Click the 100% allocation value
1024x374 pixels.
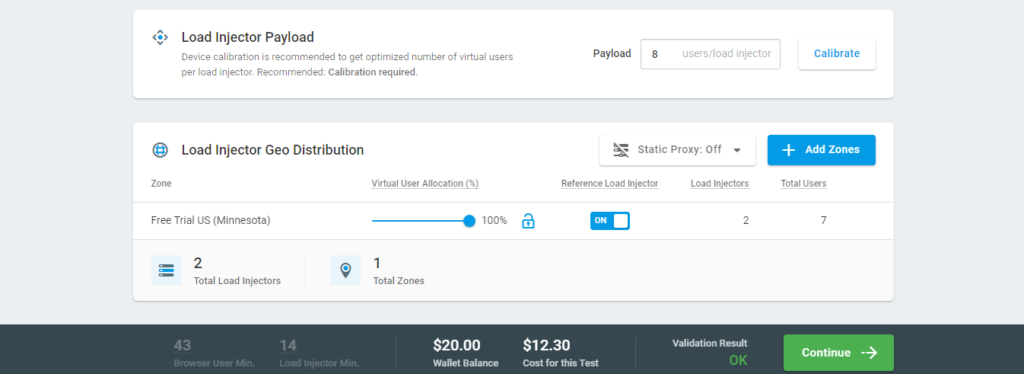pyautogui.click(x=494, y=221)
